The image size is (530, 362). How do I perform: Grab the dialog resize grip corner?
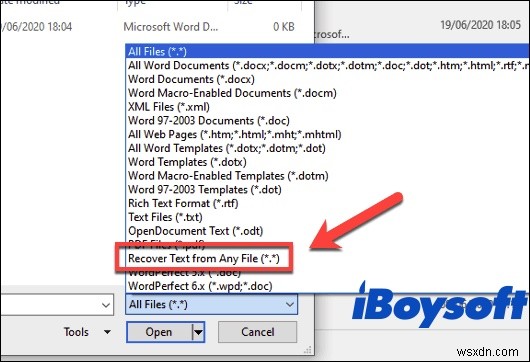(308, 350)
